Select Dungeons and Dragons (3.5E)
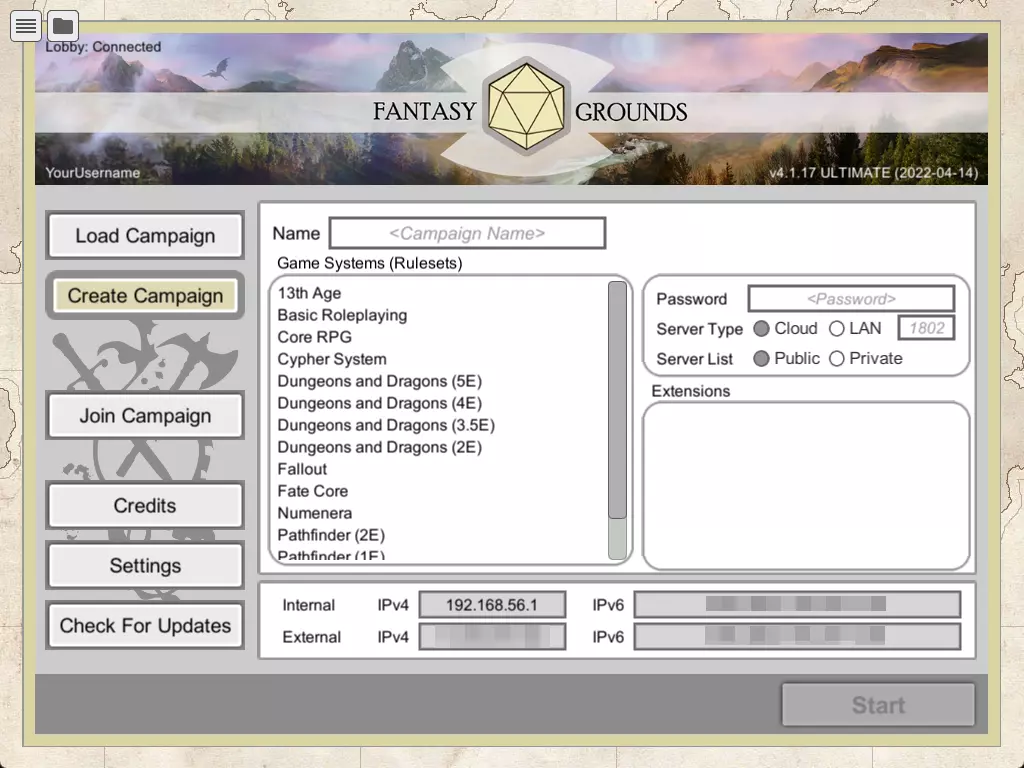Screen dimensions: 1024x768 coord(386,425)
